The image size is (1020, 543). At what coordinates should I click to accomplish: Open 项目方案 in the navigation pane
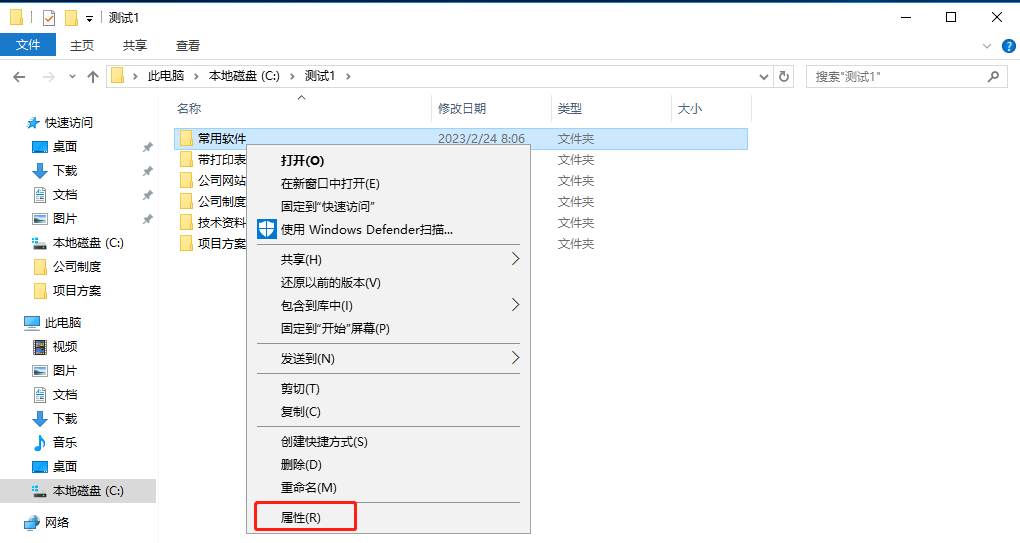click(77, 291)
